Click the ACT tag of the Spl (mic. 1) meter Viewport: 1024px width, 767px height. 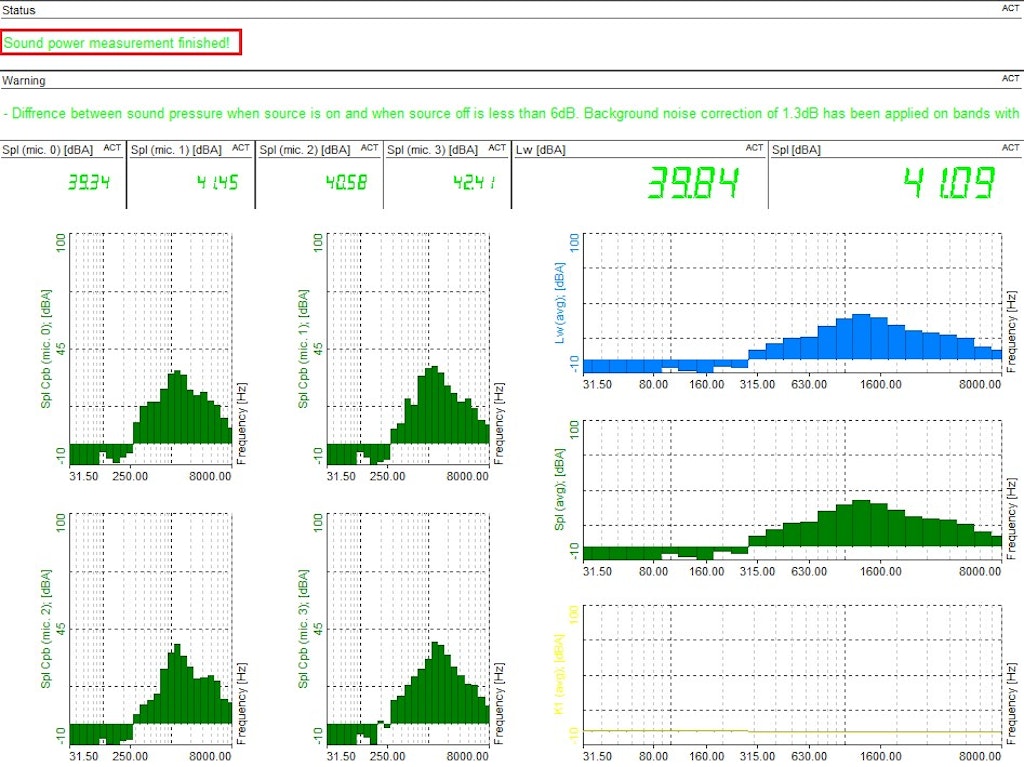pos(241,148)
